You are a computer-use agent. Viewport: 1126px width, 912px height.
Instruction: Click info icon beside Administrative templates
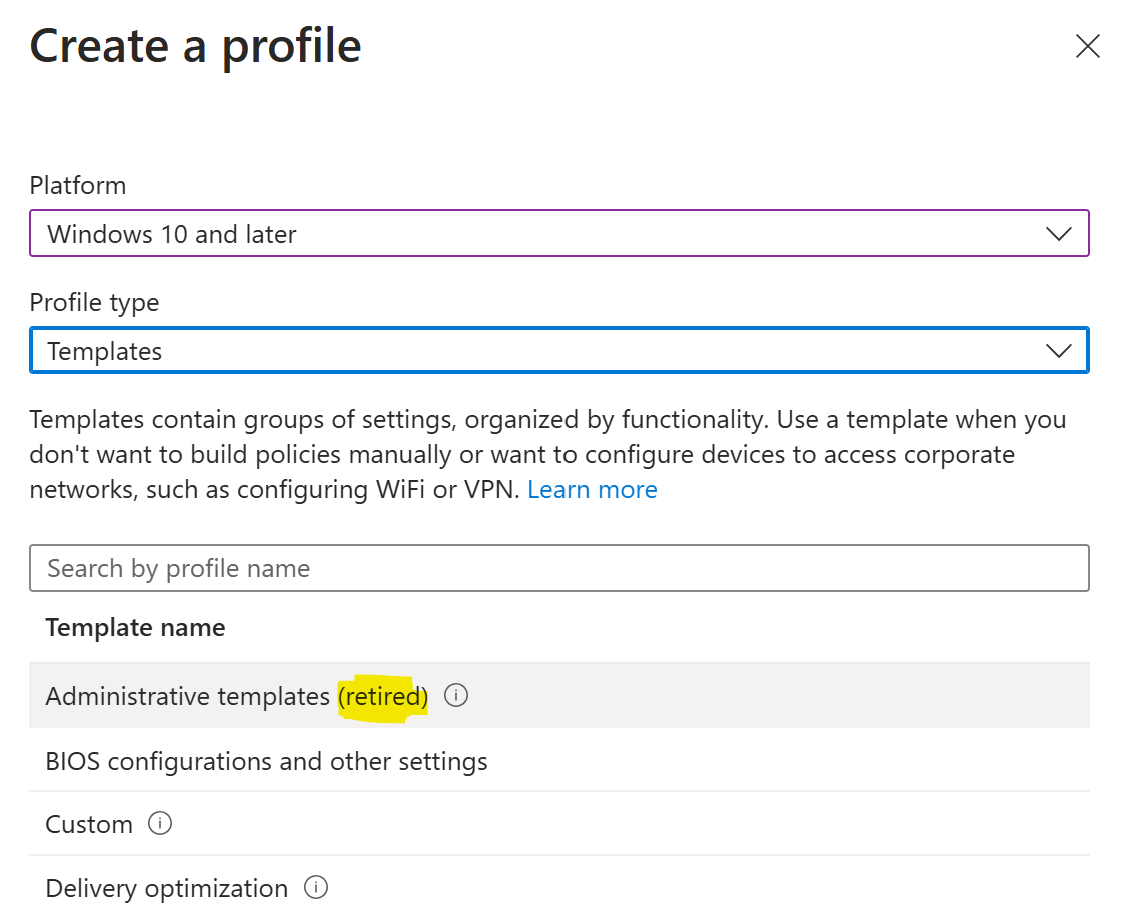(456, 695)
